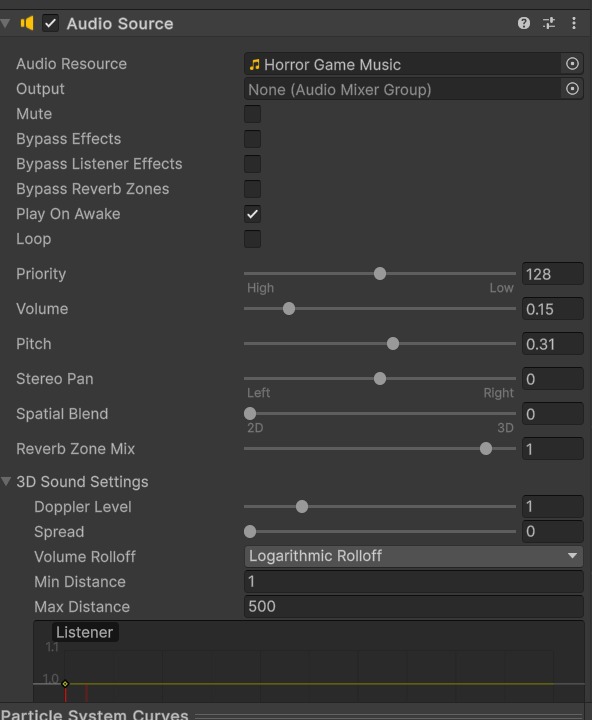The width and height of the screenshot is (592, 720).
Task: Open object picker for Output mixer group
Action: (x=572, y=89)
